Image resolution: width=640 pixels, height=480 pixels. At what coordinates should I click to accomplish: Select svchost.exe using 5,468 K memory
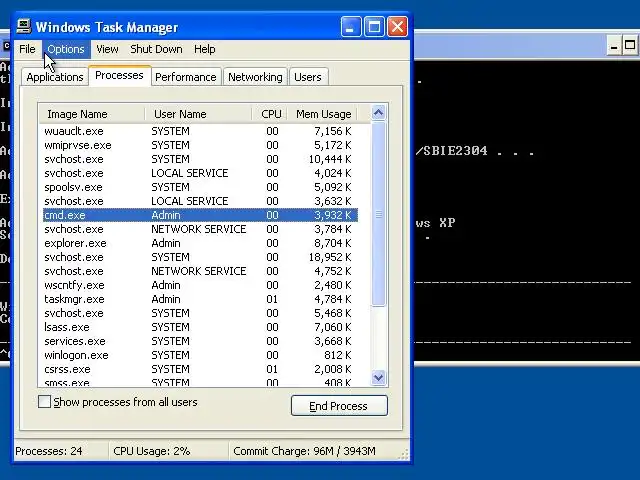(200, 313)
